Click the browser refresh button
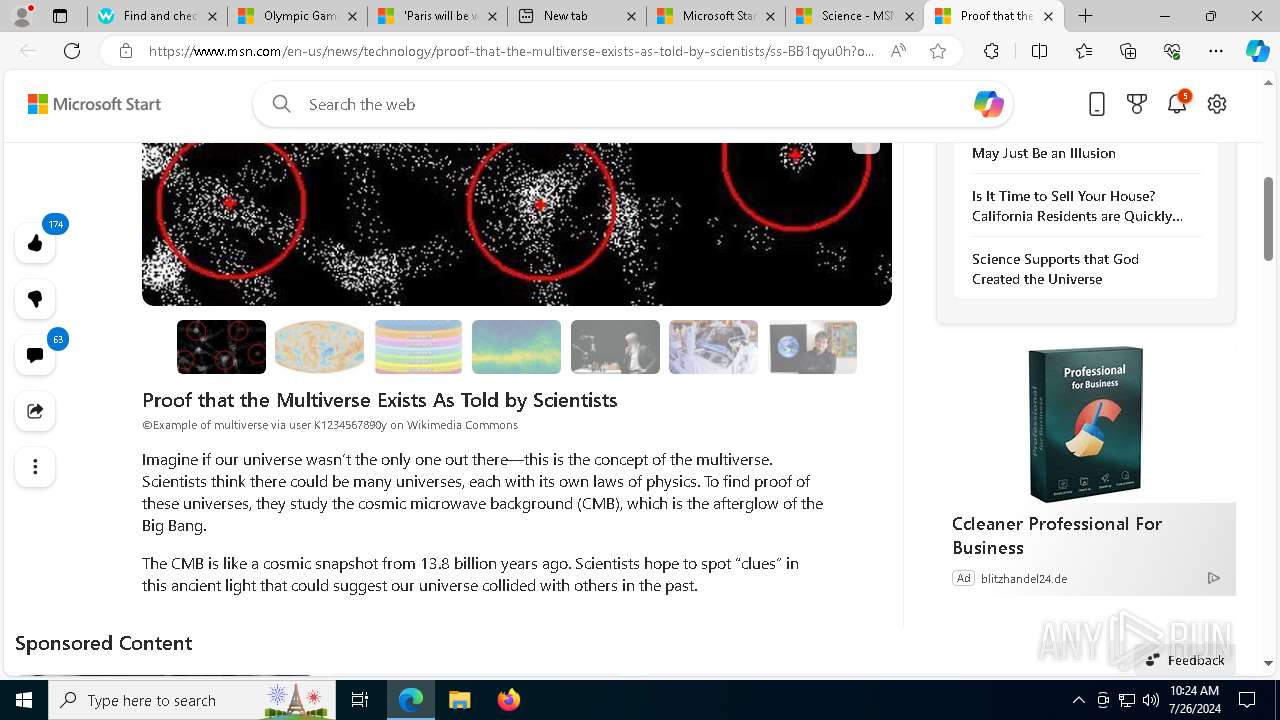 (x=72, y=51)
